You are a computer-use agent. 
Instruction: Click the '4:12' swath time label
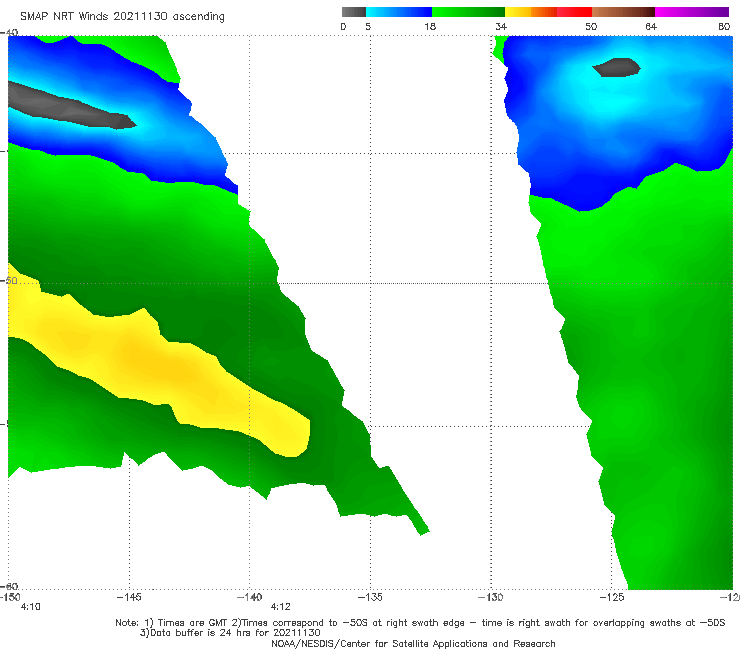coord(280,607)
